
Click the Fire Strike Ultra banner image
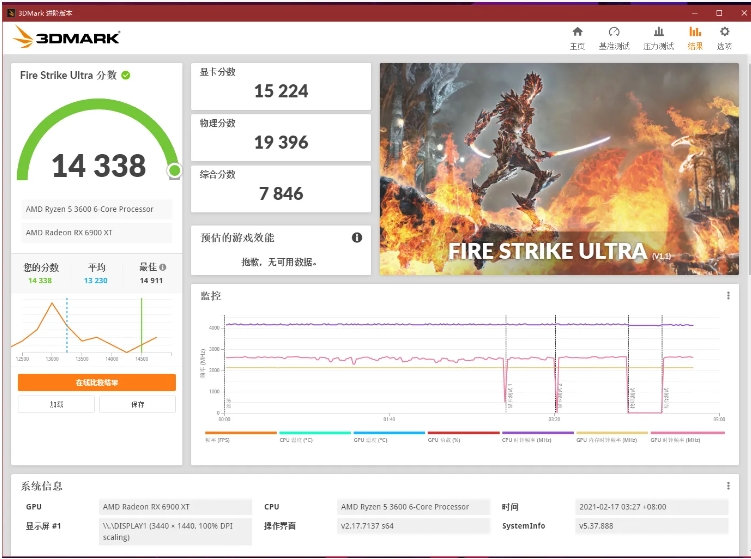coord(559,169)
